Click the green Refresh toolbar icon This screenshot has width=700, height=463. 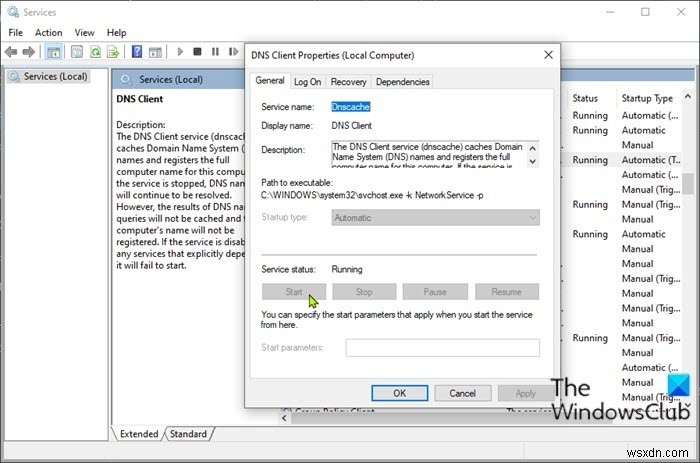pyautogui.click(x=95, y=52)
